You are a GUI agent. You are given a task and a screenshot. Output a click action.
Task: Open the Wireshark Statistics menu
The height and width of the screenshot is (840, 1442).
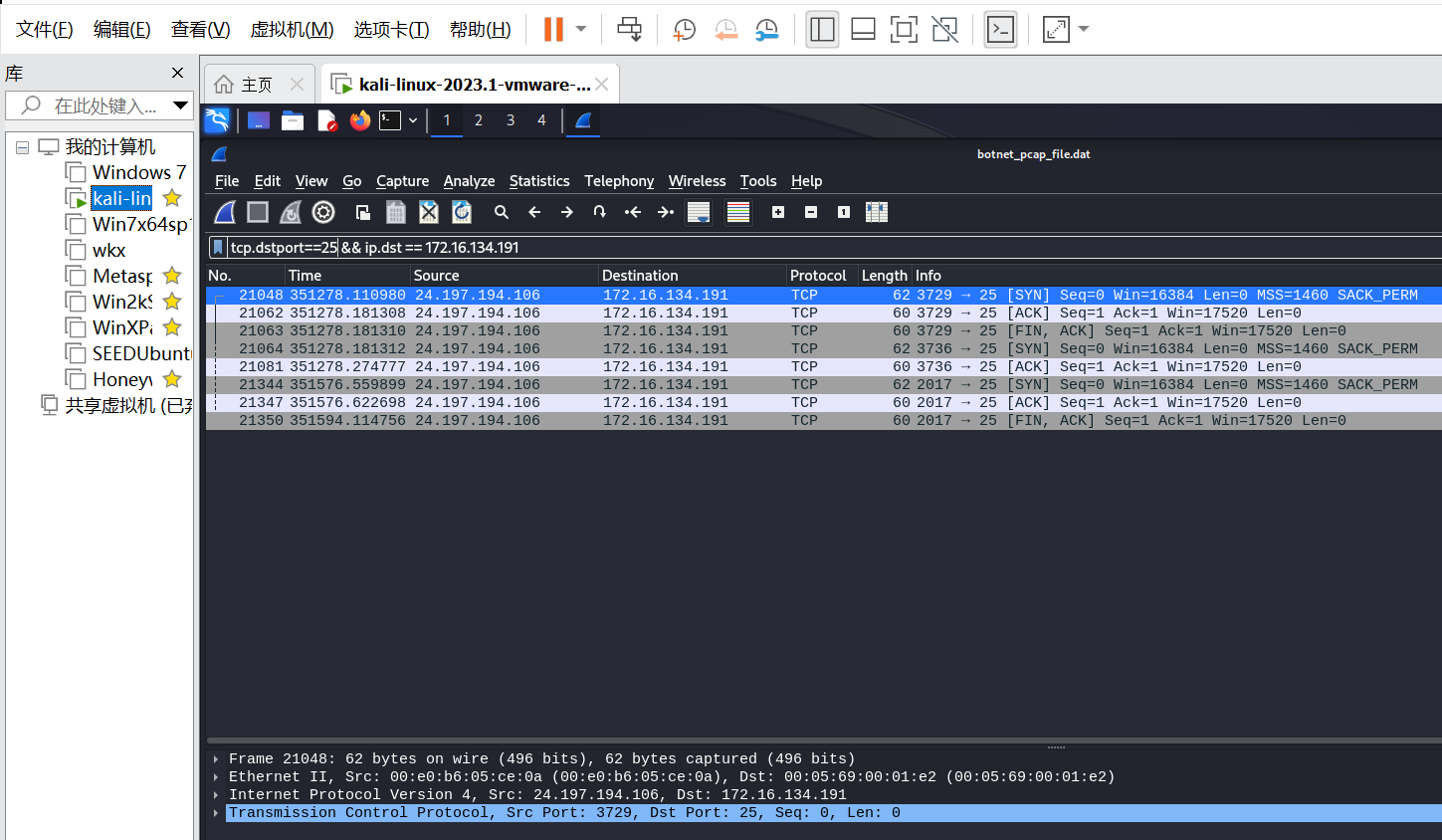[539, 181]
